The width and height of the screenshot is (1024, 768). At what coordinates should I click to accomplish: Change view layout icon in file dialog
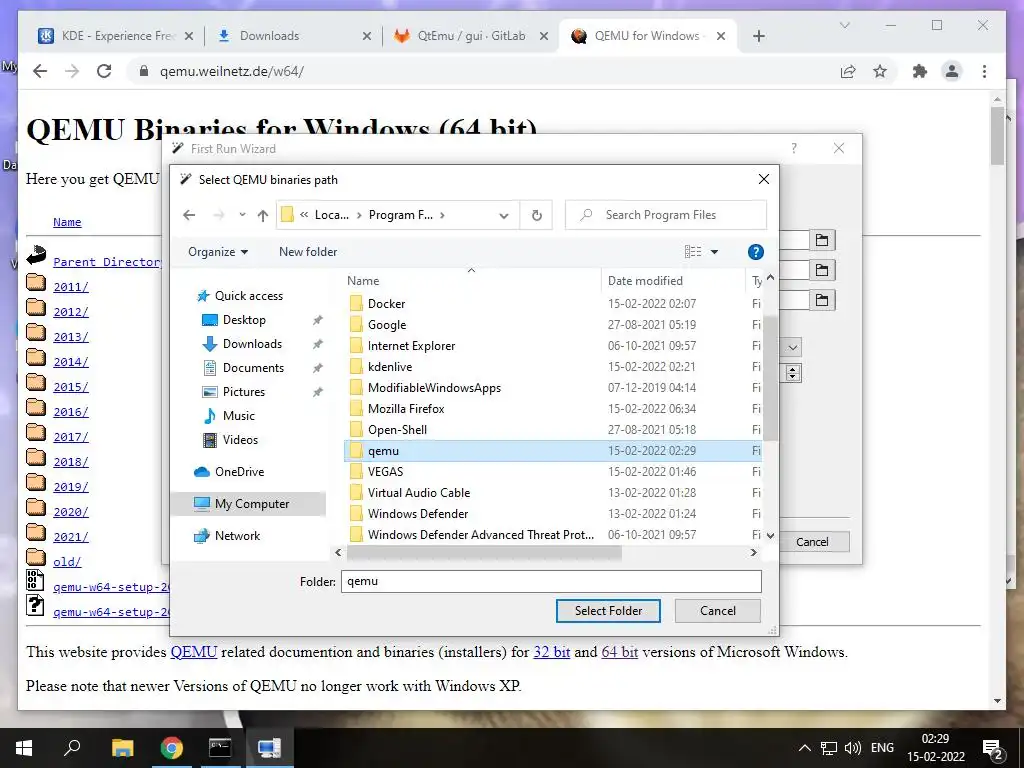pos(693,252)
